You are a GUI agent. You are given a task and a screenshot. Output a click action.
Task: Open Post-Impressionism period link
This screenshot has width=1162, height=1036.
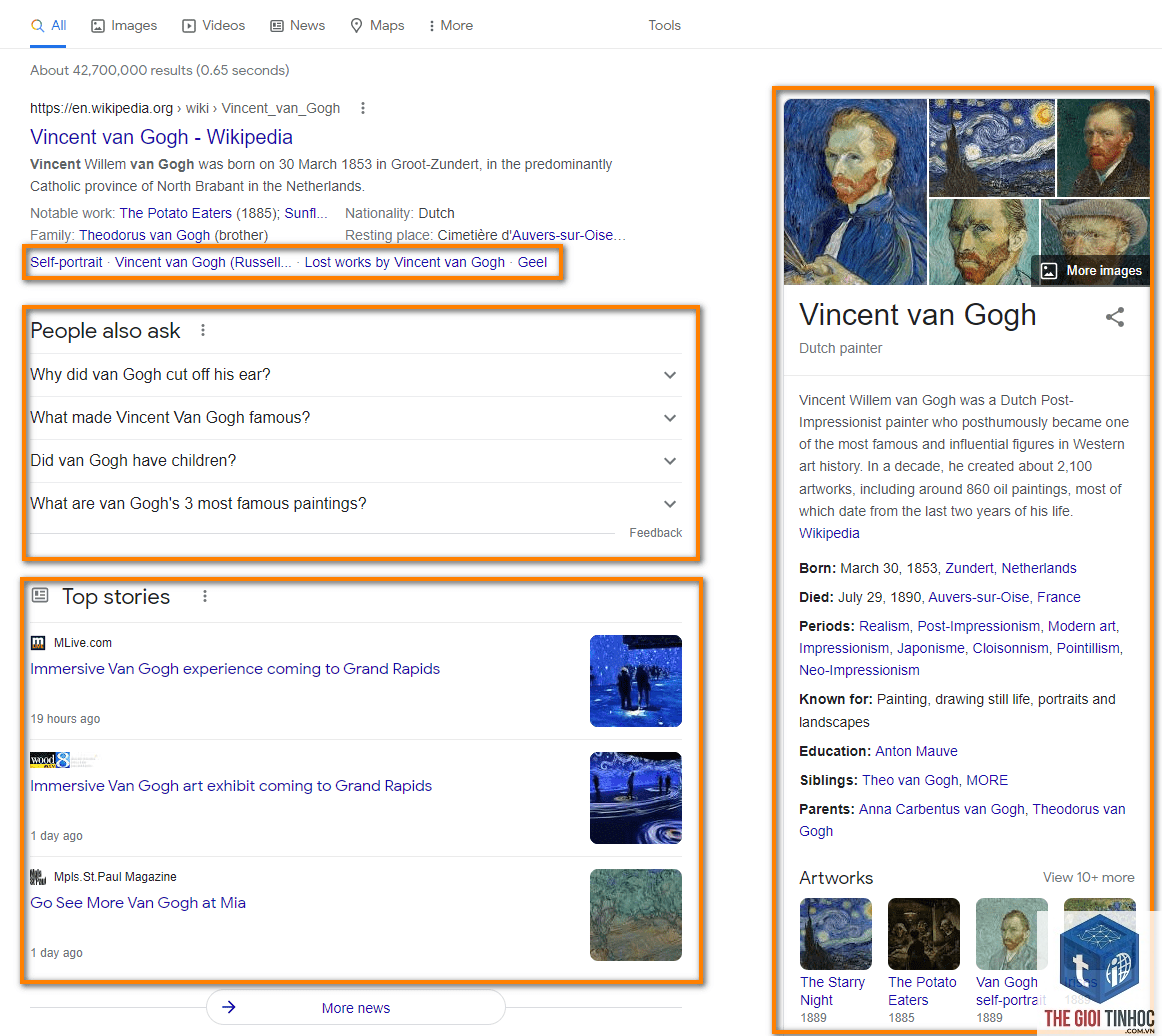[978, 626]
